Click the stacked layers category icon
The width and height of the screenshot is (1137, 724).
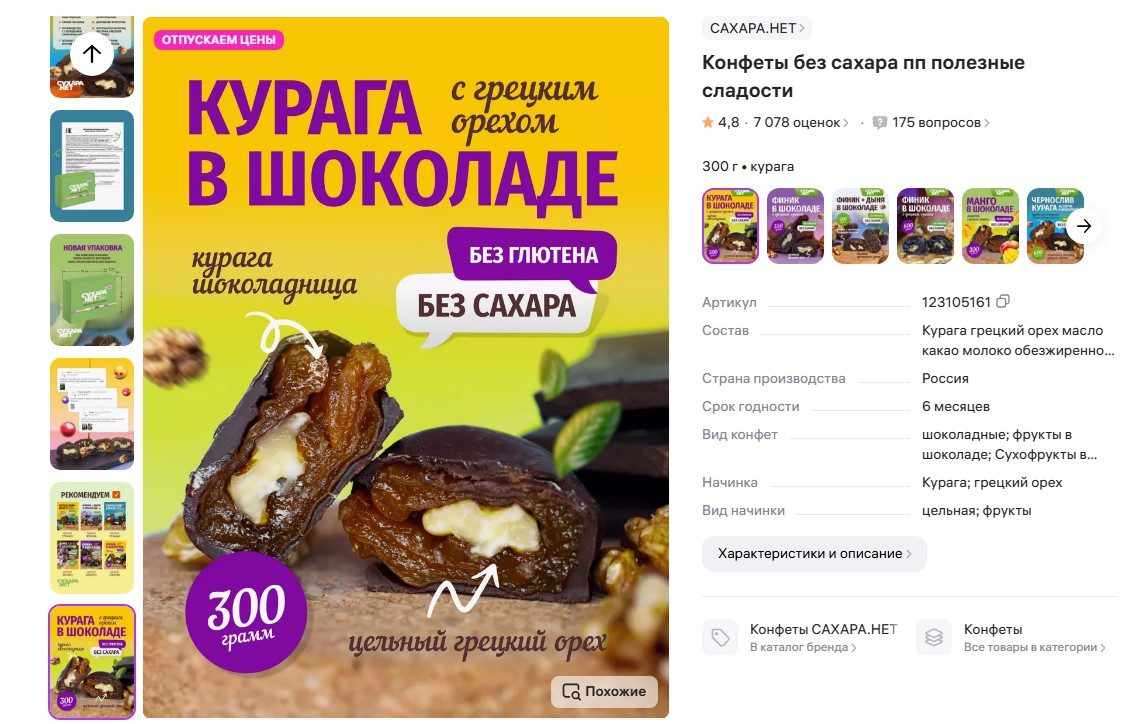click(x=934, y=638)
